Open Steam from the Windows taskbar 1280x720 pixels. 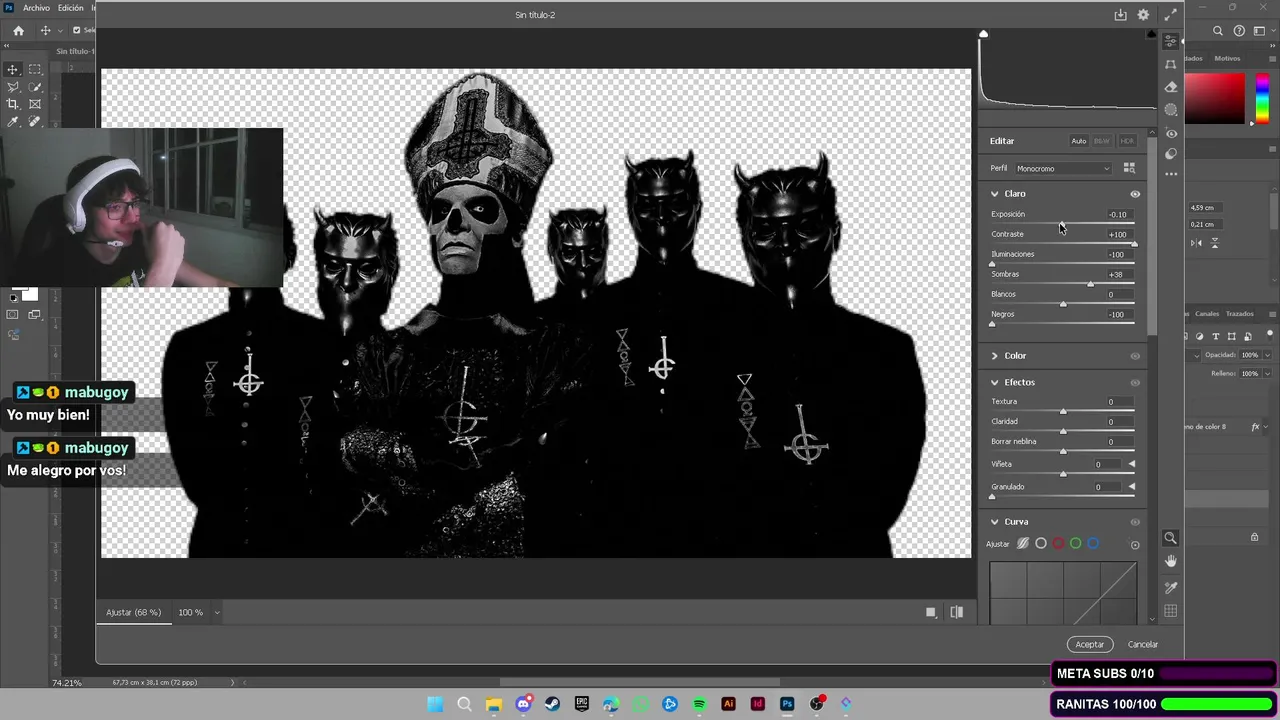pyautogui.click(x=552, y=704)
